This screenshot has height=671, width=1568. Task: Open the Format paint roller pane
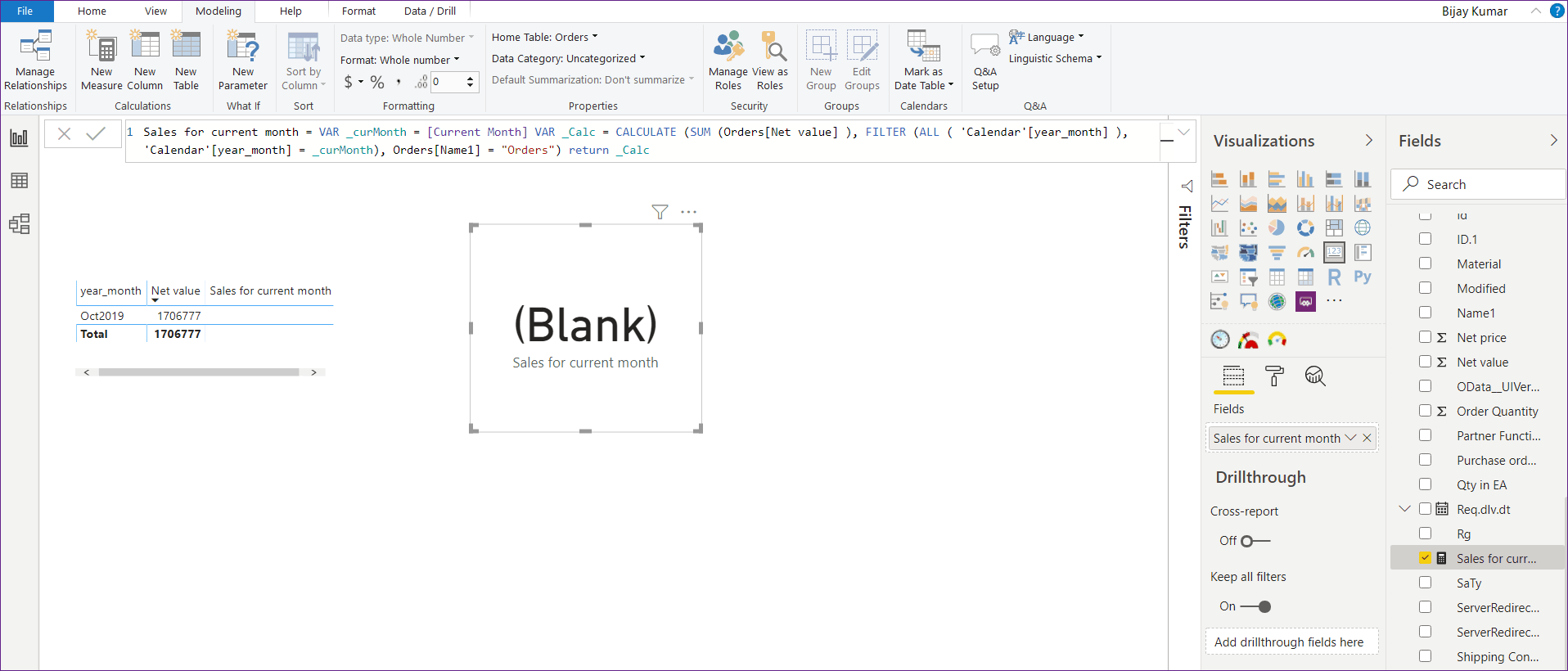click(x=1274, y=376)
